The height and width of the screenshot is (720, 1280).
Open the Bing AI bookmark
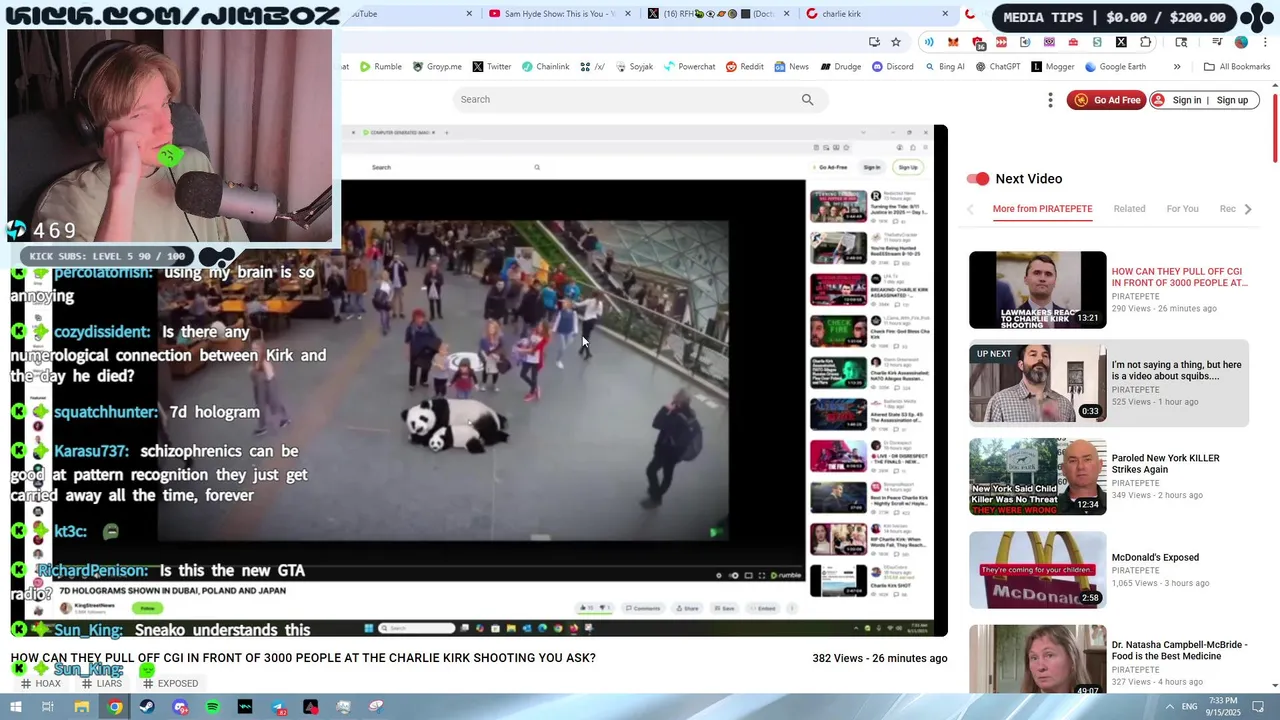pyautogui.click(x=944, y=67)
